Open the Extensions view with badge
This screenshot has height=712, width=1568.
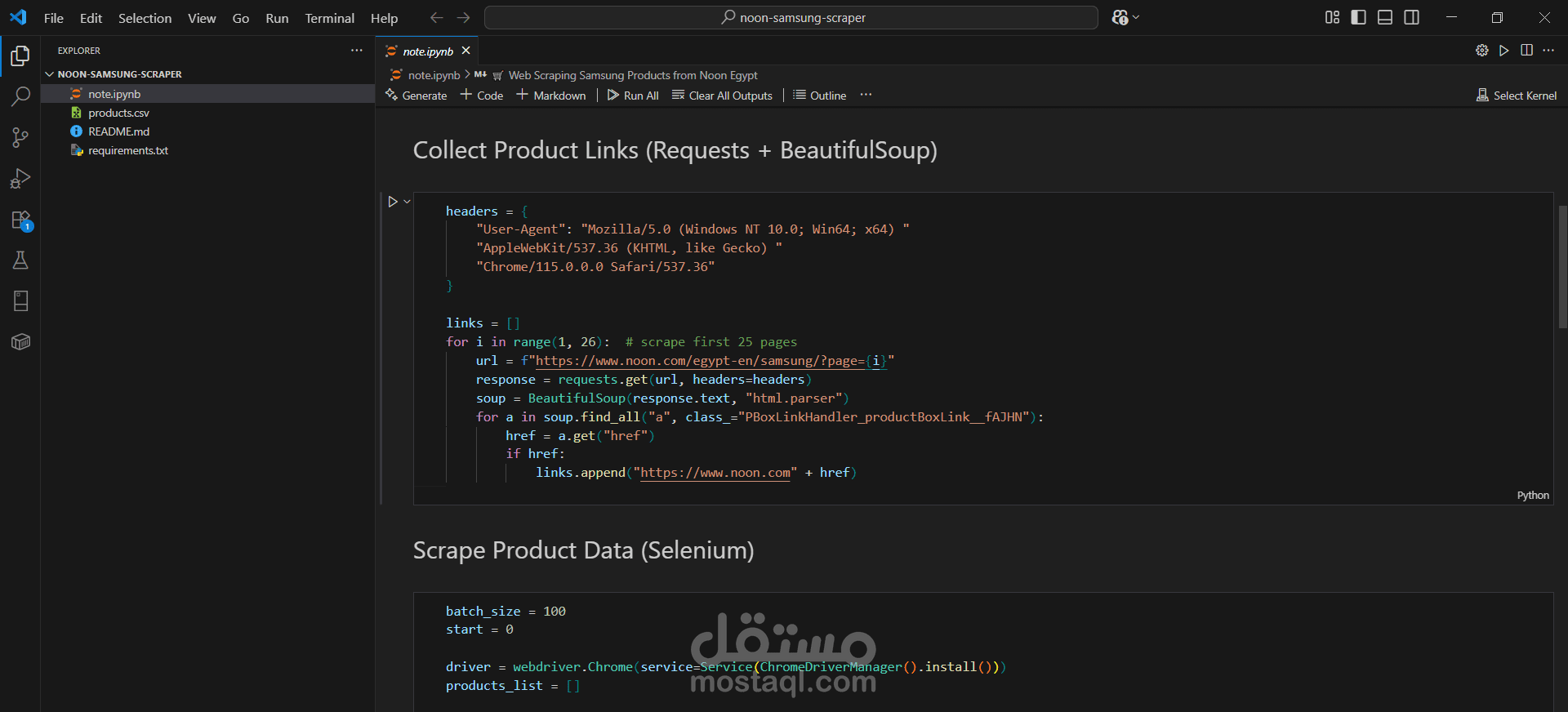click(x=20, y=220)
